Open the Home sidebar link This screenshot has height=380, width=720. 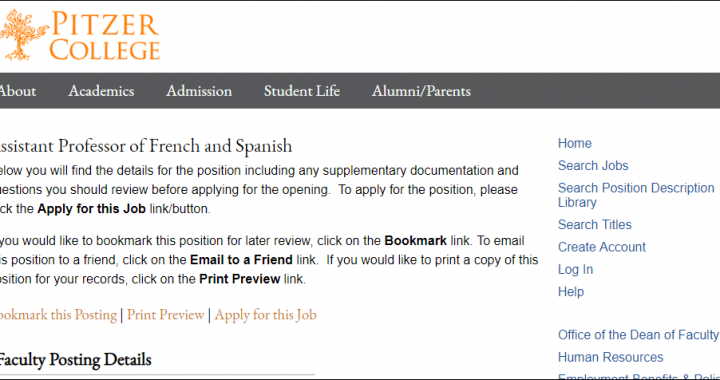click(574, 143)
